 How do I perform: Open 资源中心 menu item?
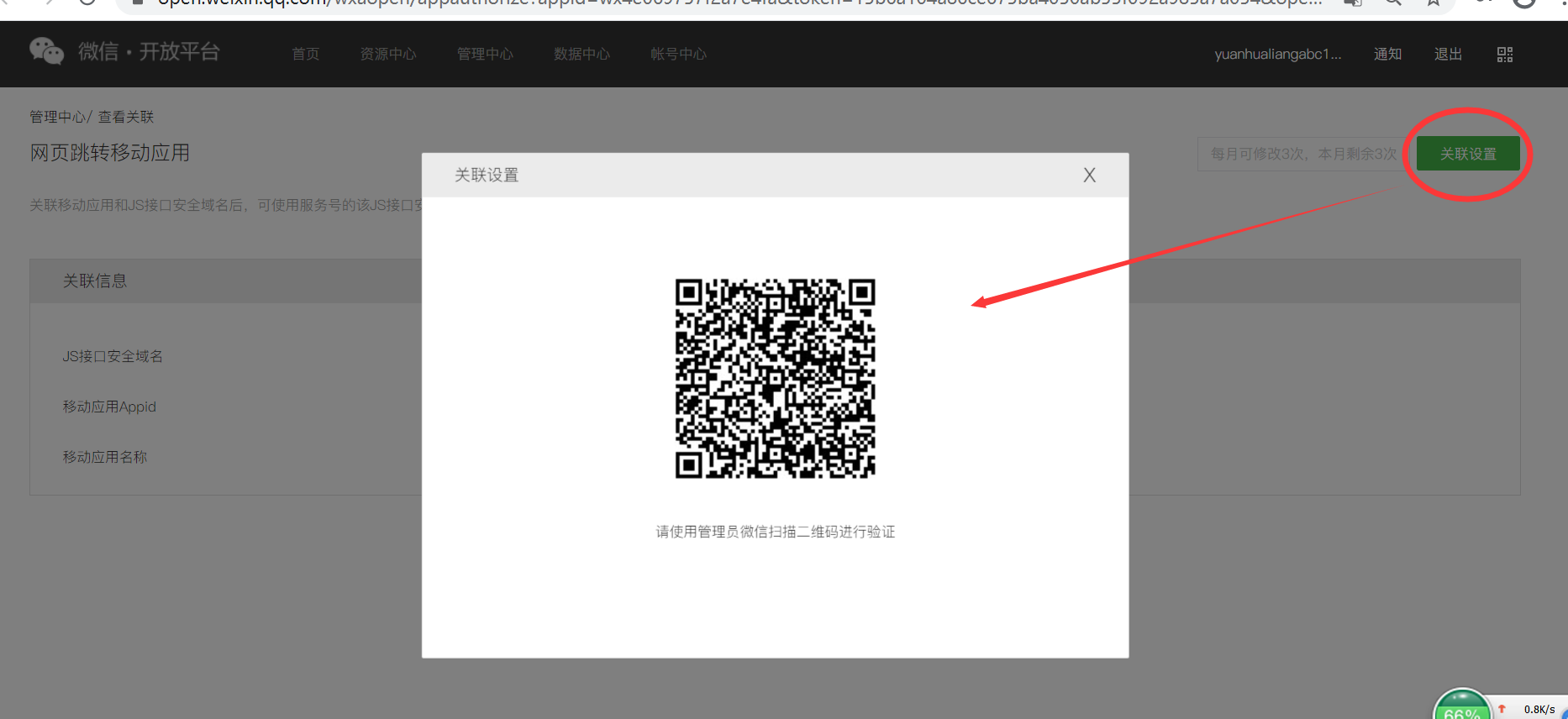[388, 55]
